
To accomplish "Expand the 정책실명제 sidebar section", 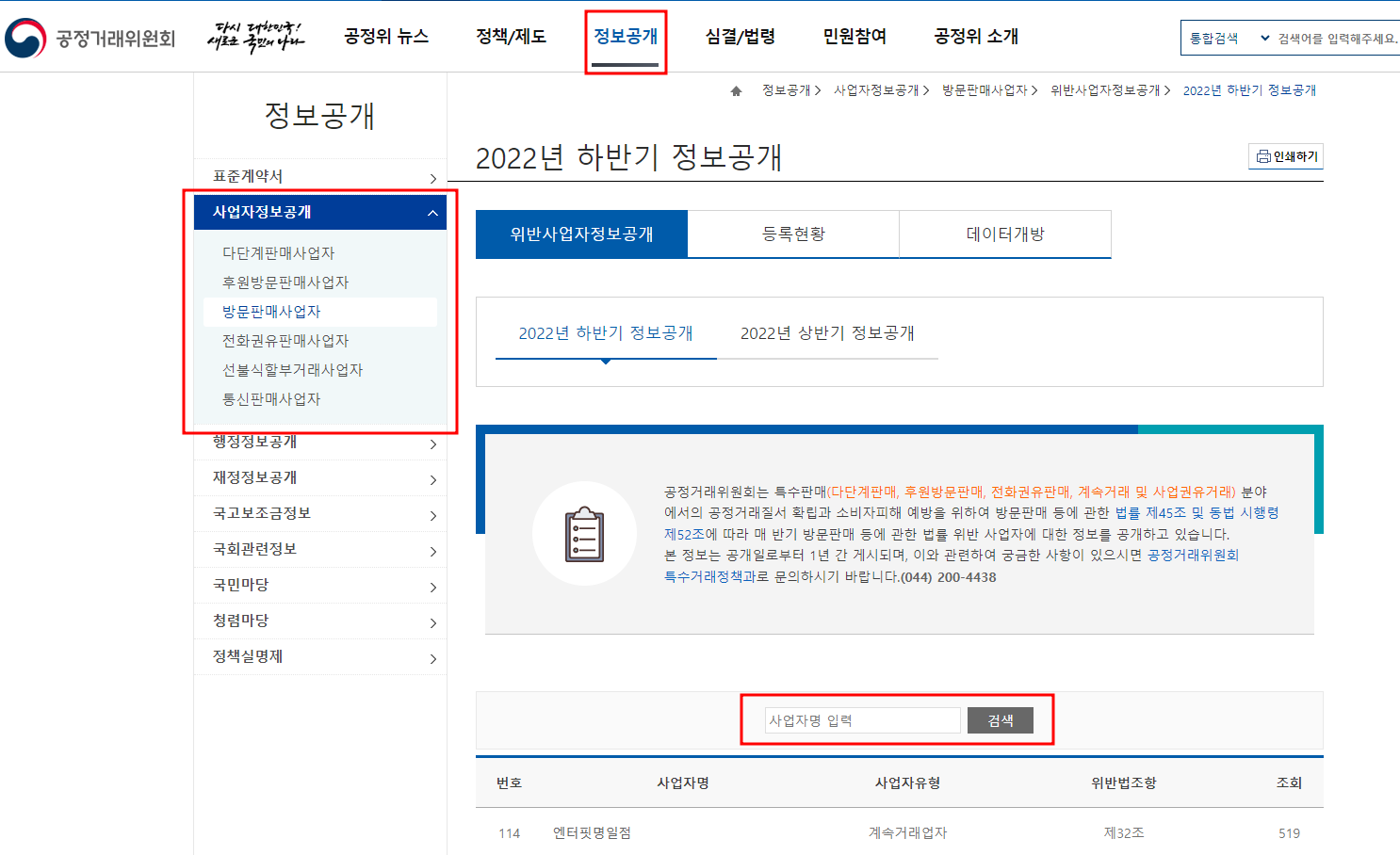I will pyautogui.click(x=320, y=656).
